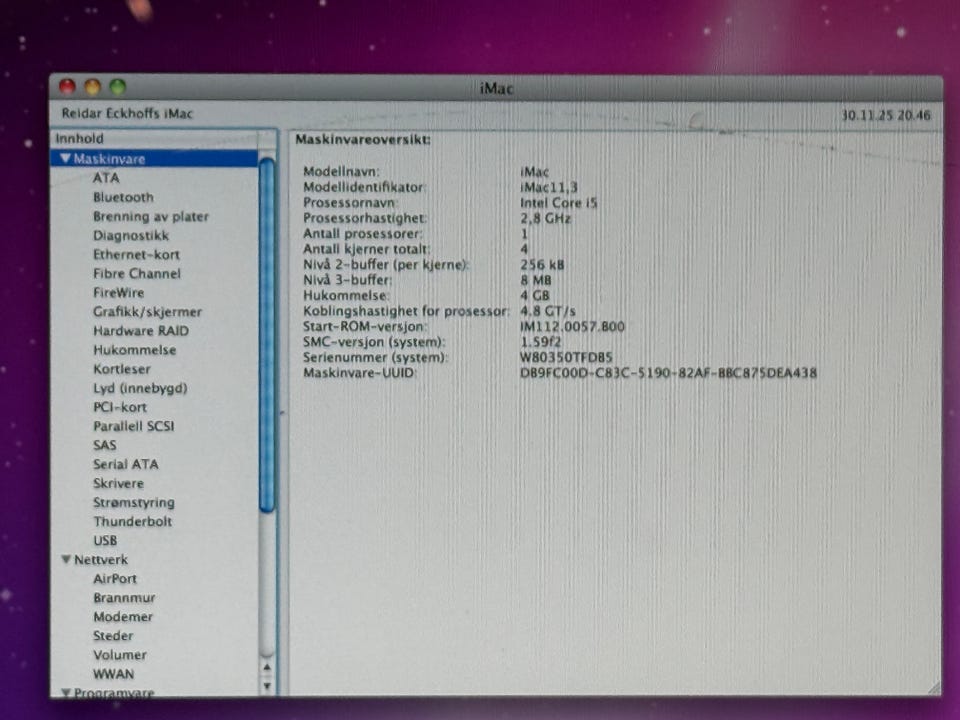
Task: Select ATA in the sidebar
Action: click(106, 178)
